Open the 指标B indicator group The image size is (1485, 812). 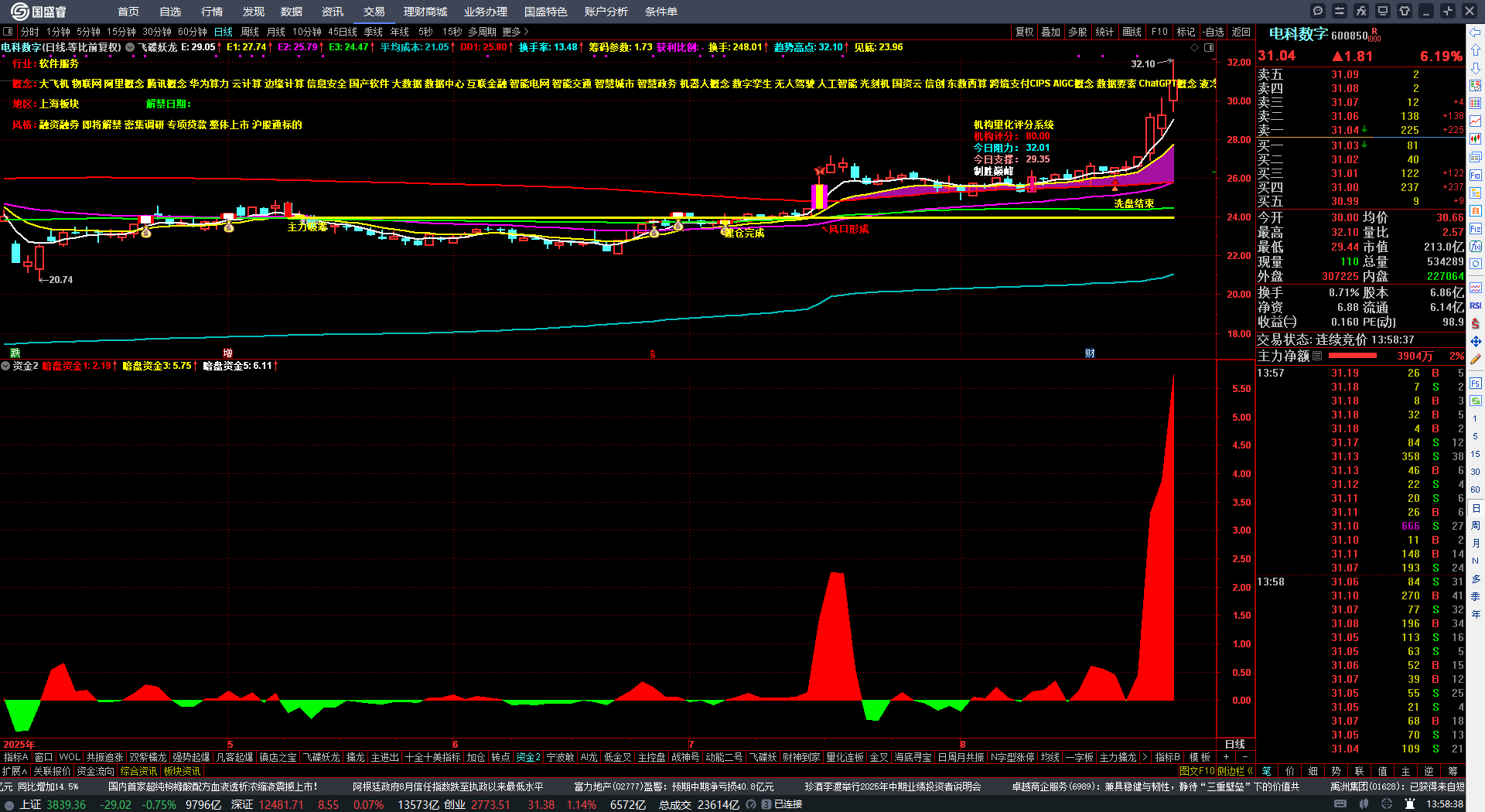(x=1168, y=757)
